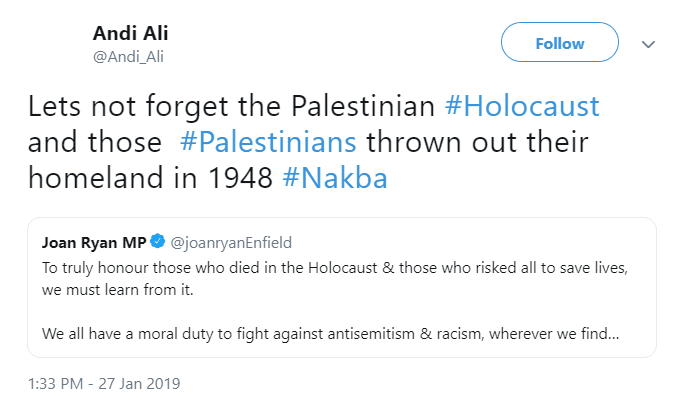The image size is (679, 405).
Task: Click the blue verified badge icon
Action: tap(158, 241)
